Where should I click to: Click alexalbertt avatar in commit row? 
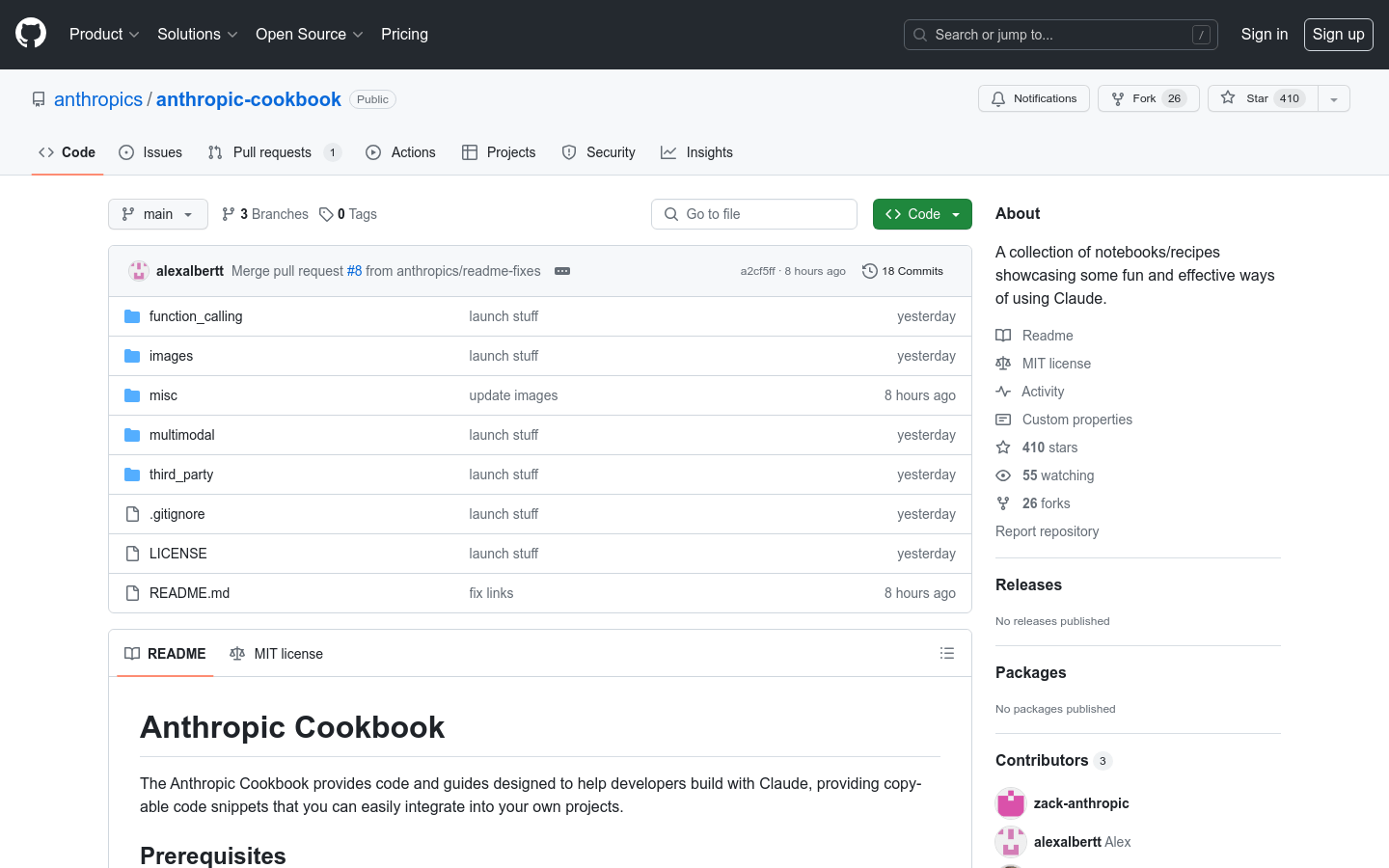tap(139, 271)
